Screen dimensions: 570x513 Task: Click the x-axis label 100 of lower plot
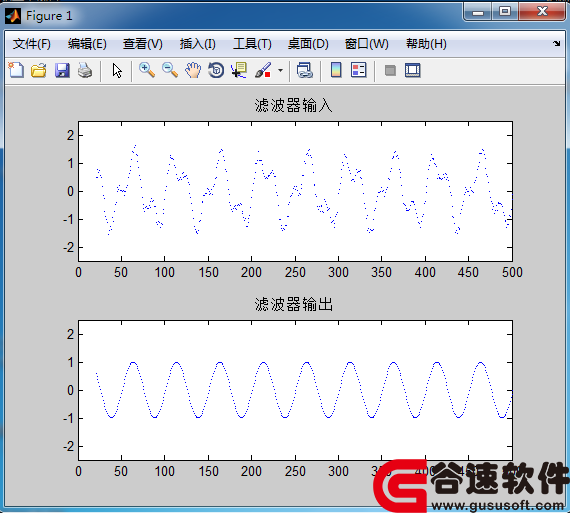(x=165, y=471)
